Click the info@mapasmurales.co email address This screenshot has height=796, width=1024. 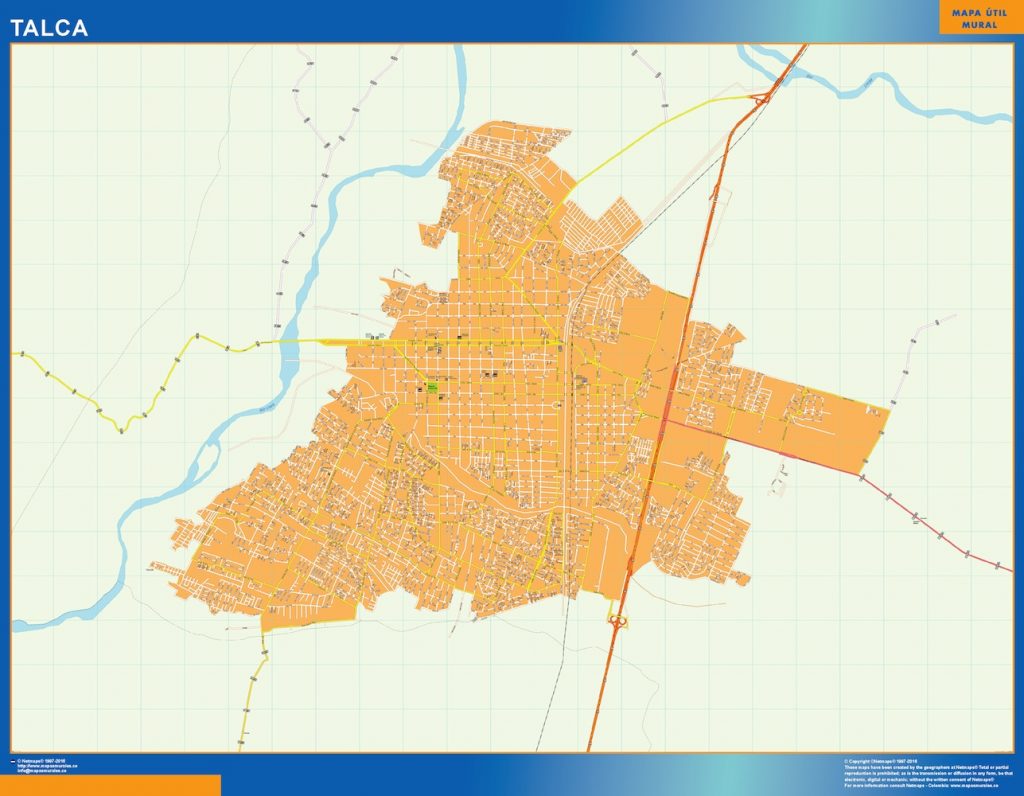42,771
